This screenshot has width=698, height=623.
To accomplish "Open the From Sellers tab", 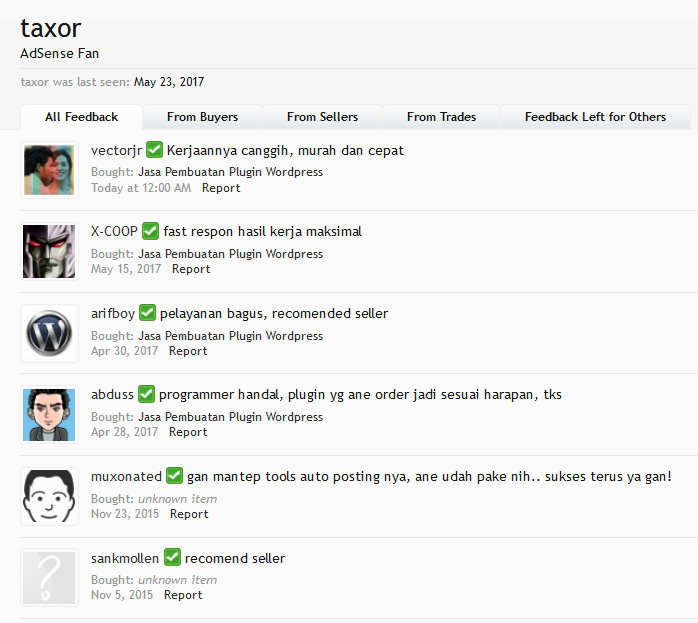I will 322,117.
